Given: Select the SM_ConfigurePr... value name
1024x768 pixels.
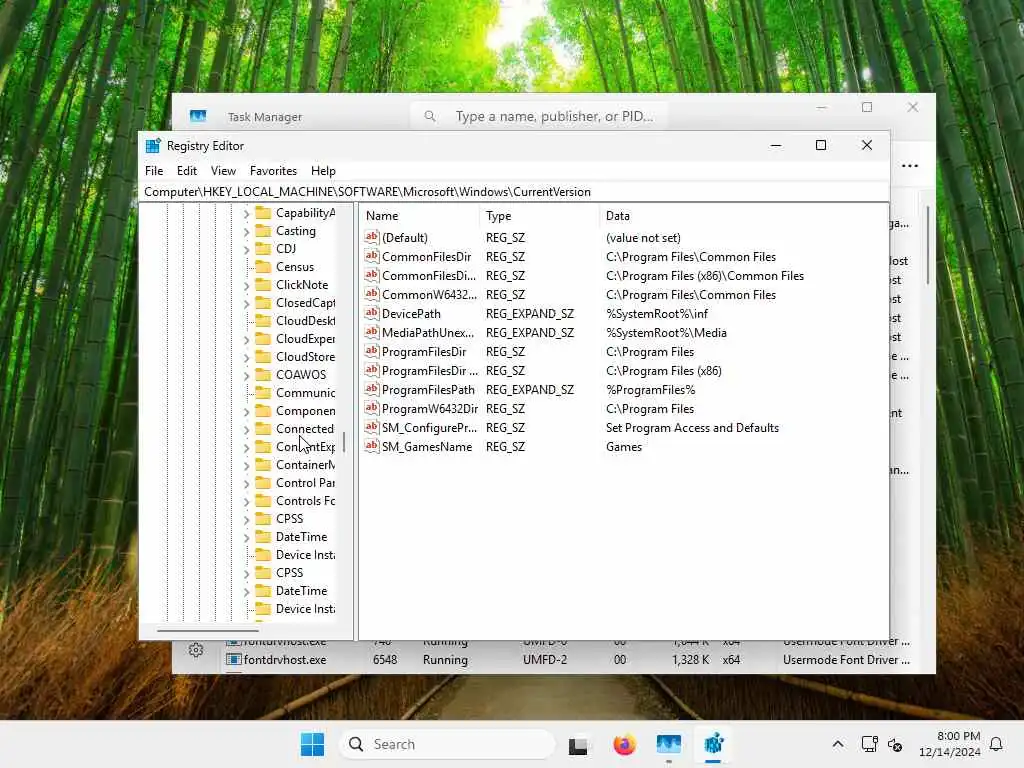Looking at the screenshot, I should [429, 427].
